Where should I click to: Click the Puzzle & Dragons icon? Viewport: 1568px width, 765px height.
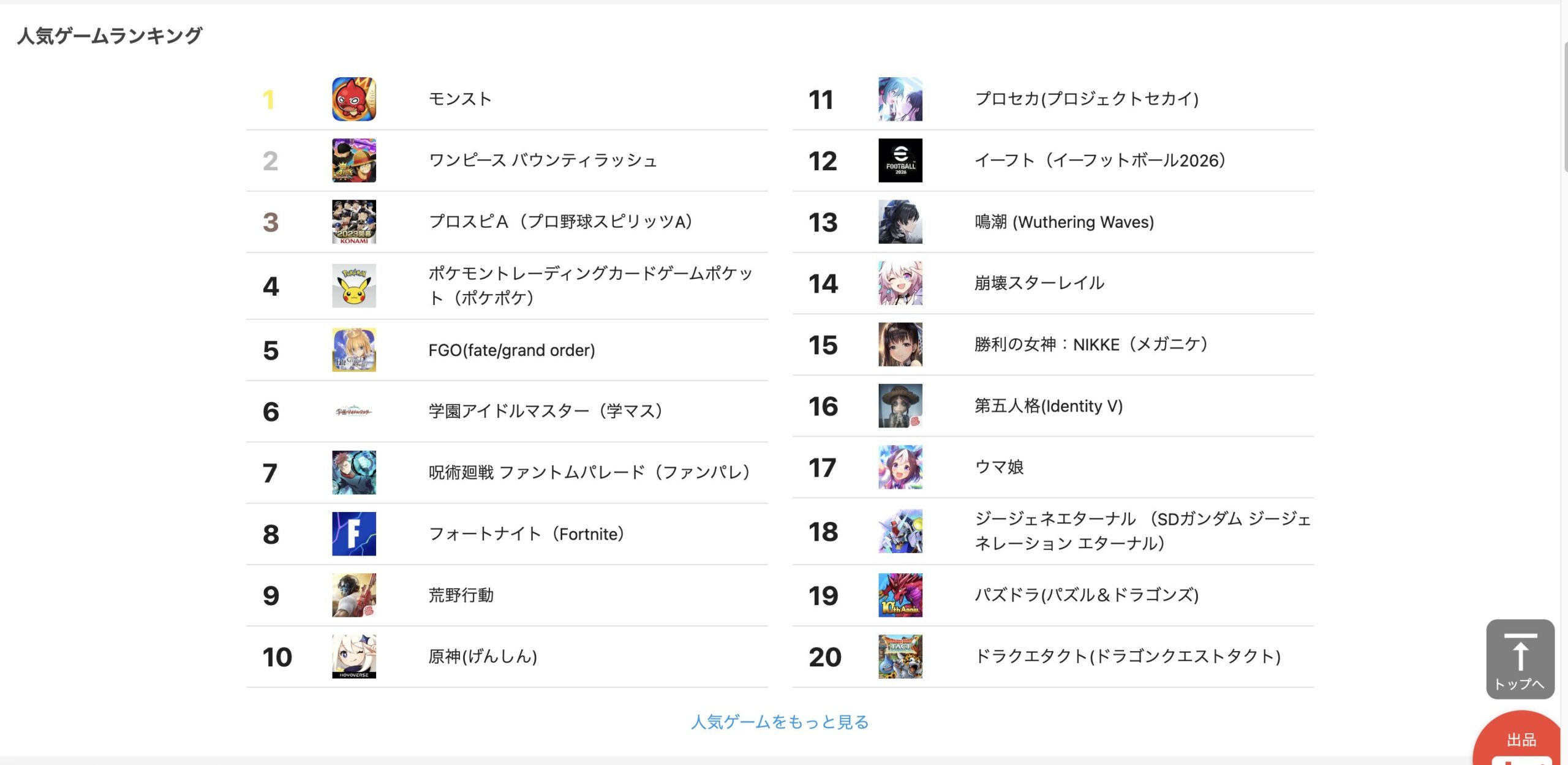pos(900,595)
